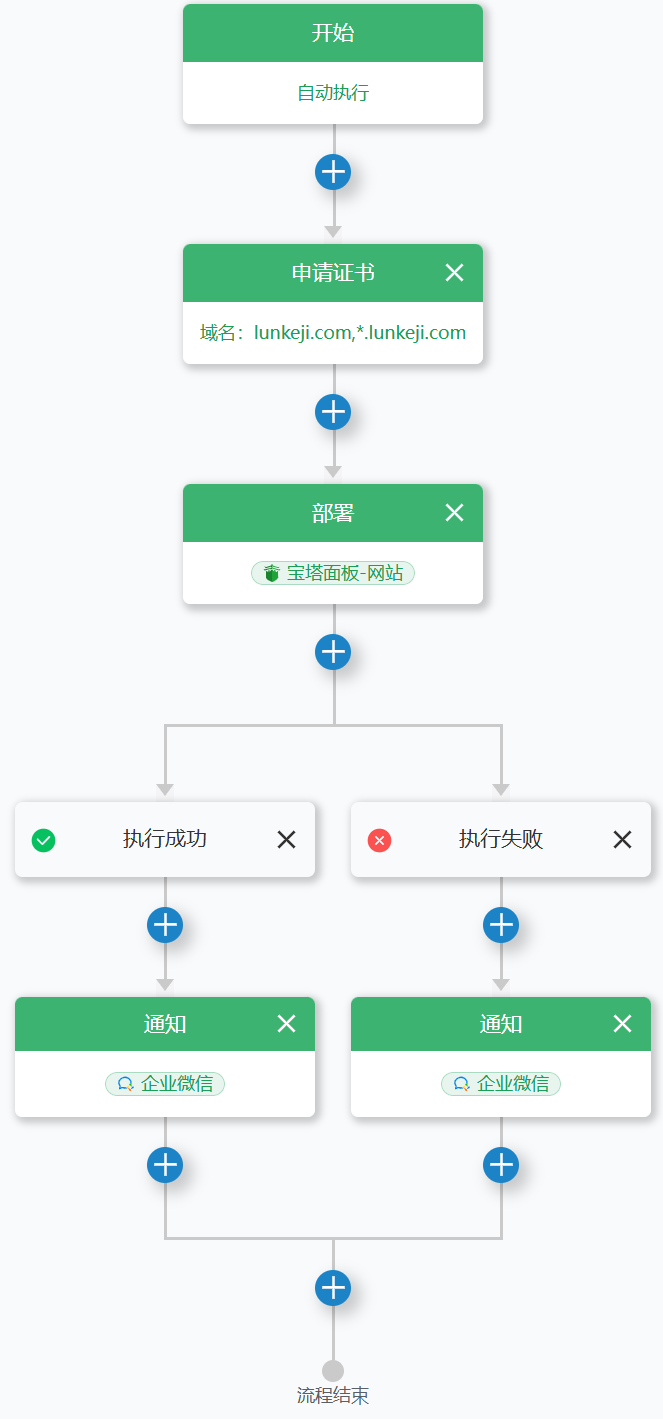Image resolution: width=663 pixels, height=1419 pixels.
Task: Add a node after the 开始 step
Action: [x=333, y=172]
